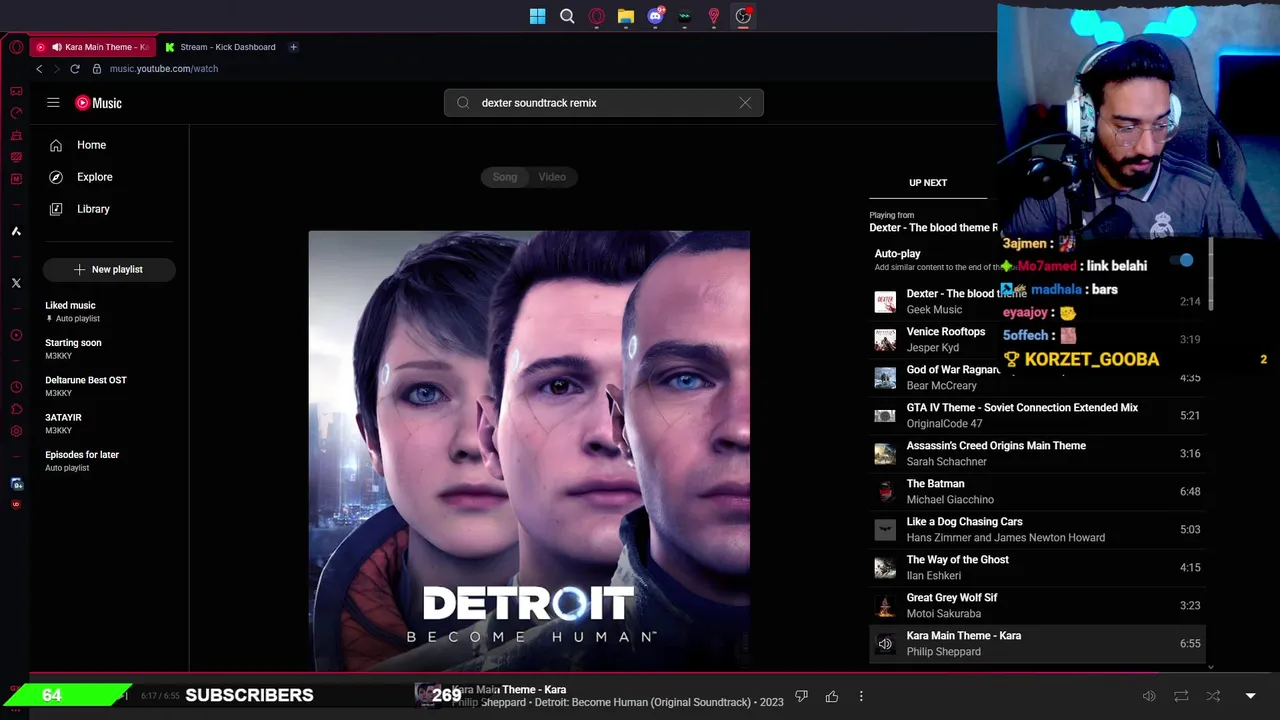Screen dimensions: 1280x720
Task: Click the music.youtube.com address bar
Action: pyautogui.click(x=164, y=69)
